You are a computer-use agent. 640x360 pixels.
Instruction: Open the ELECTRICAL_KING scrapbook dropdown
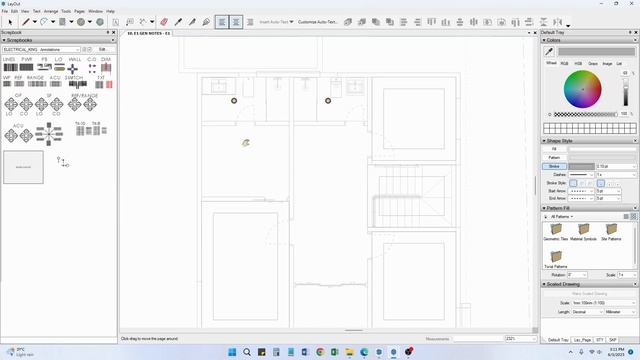[x=42, y=49]
